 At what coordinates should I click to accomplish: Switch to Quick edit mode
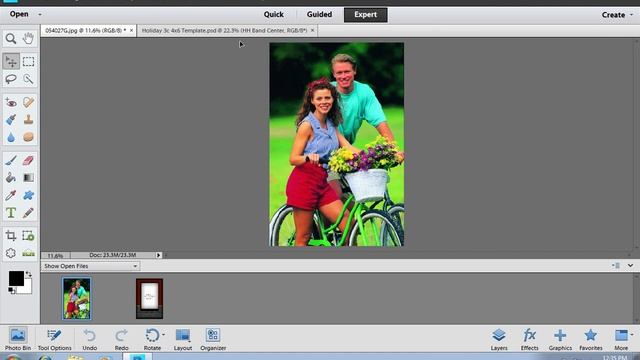pyautogui.click(x=273, y=15)
